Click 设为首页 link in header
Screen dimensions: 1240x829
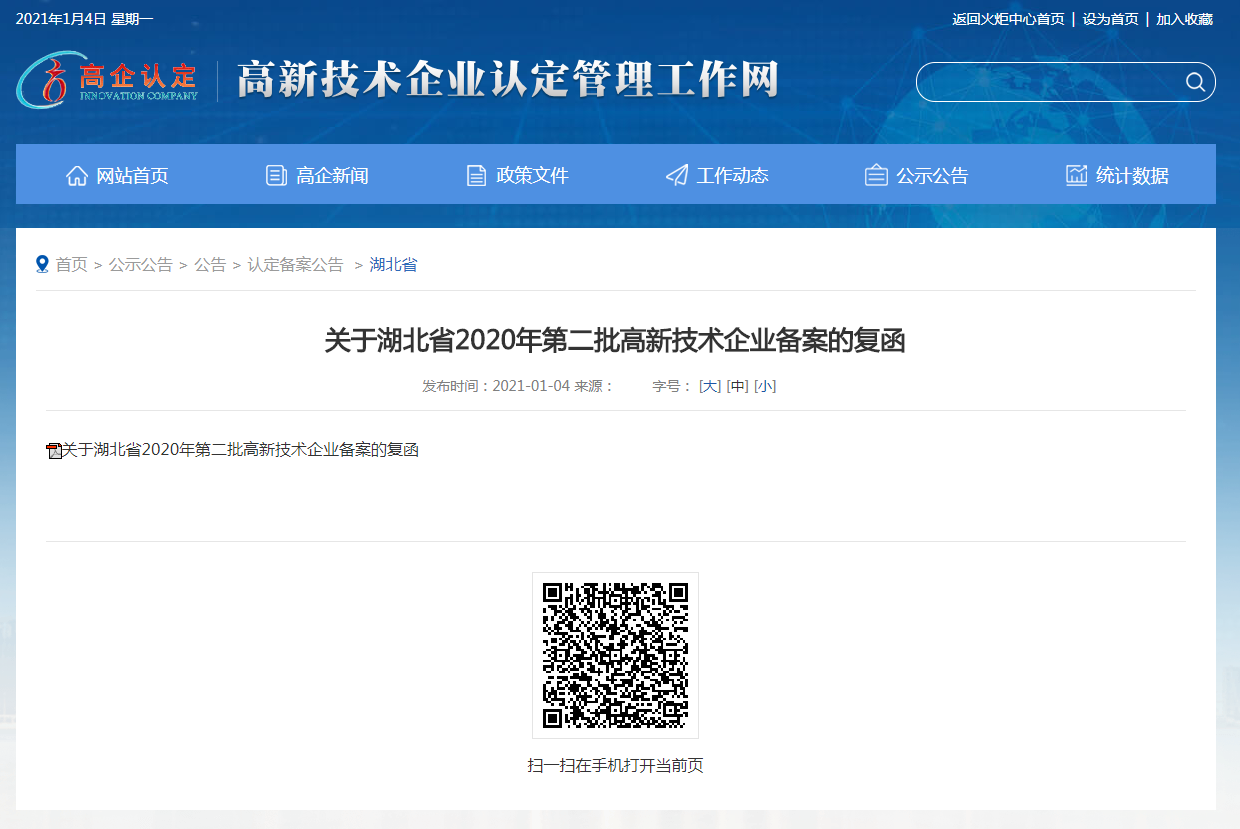pyautogui.click(x=1110, y=19)
